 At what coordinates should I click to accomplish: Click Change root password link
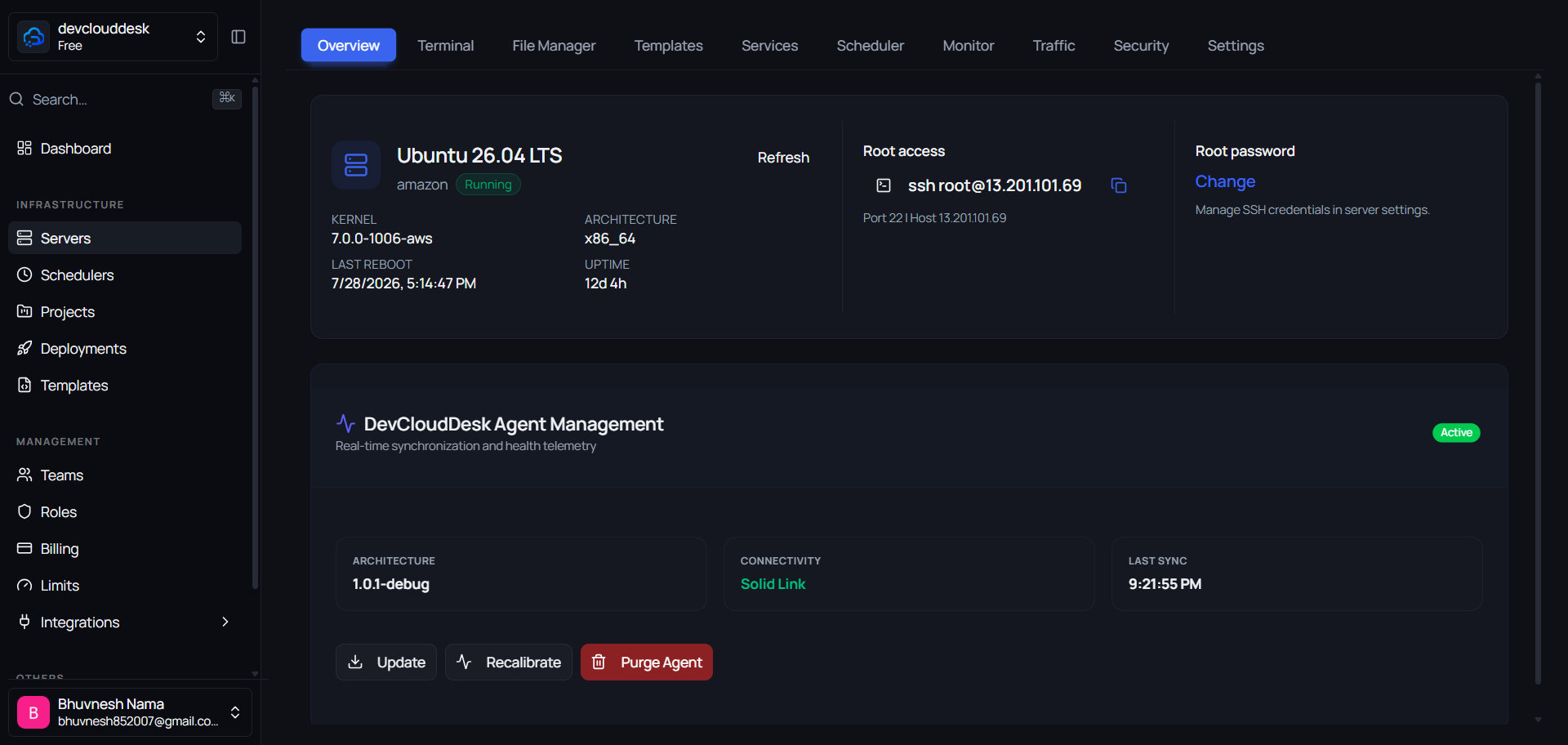[x=1225, y=181]
